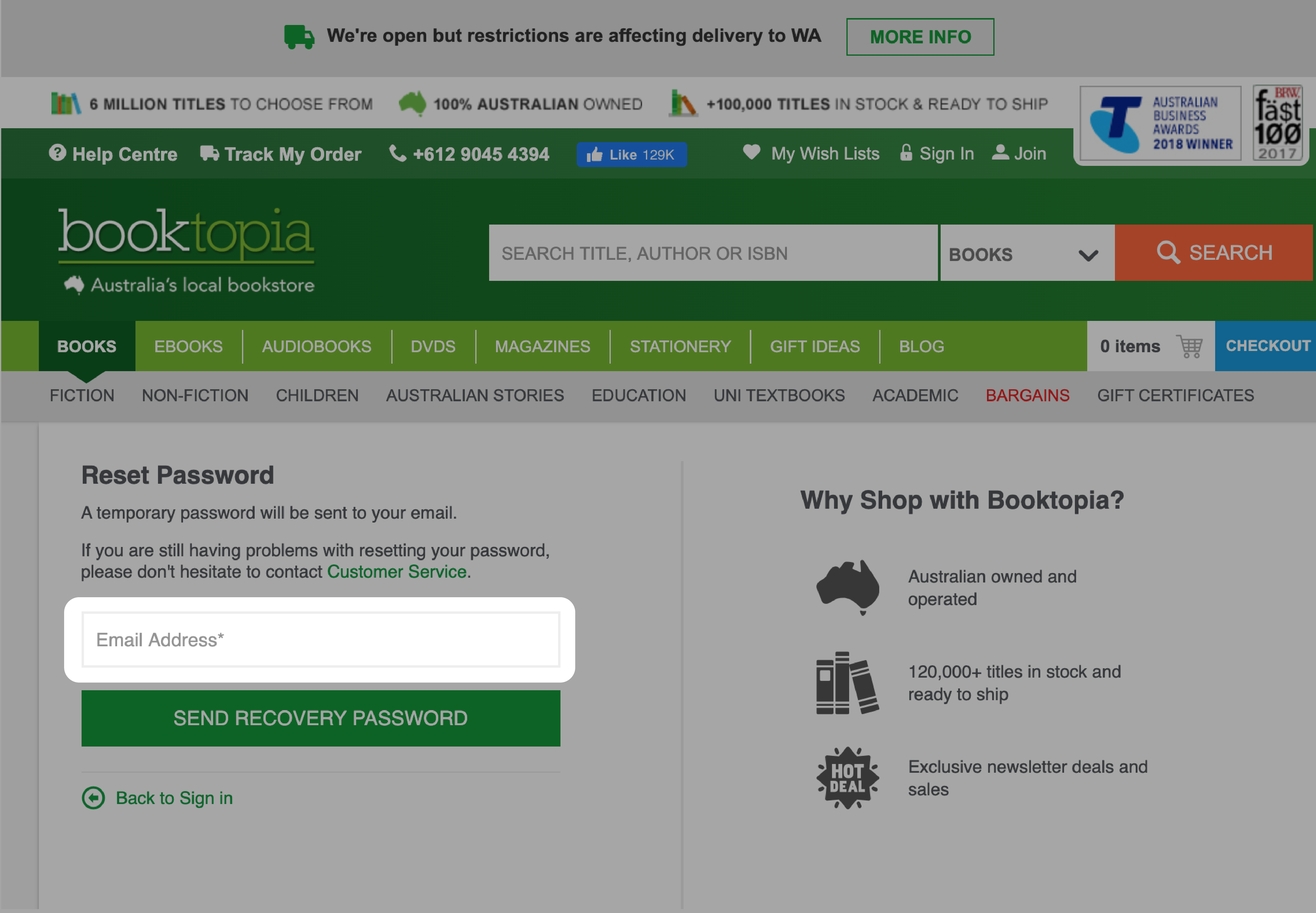Click the blue CHECKOUT button
Screen dimensions: 1316x913
1265,346
